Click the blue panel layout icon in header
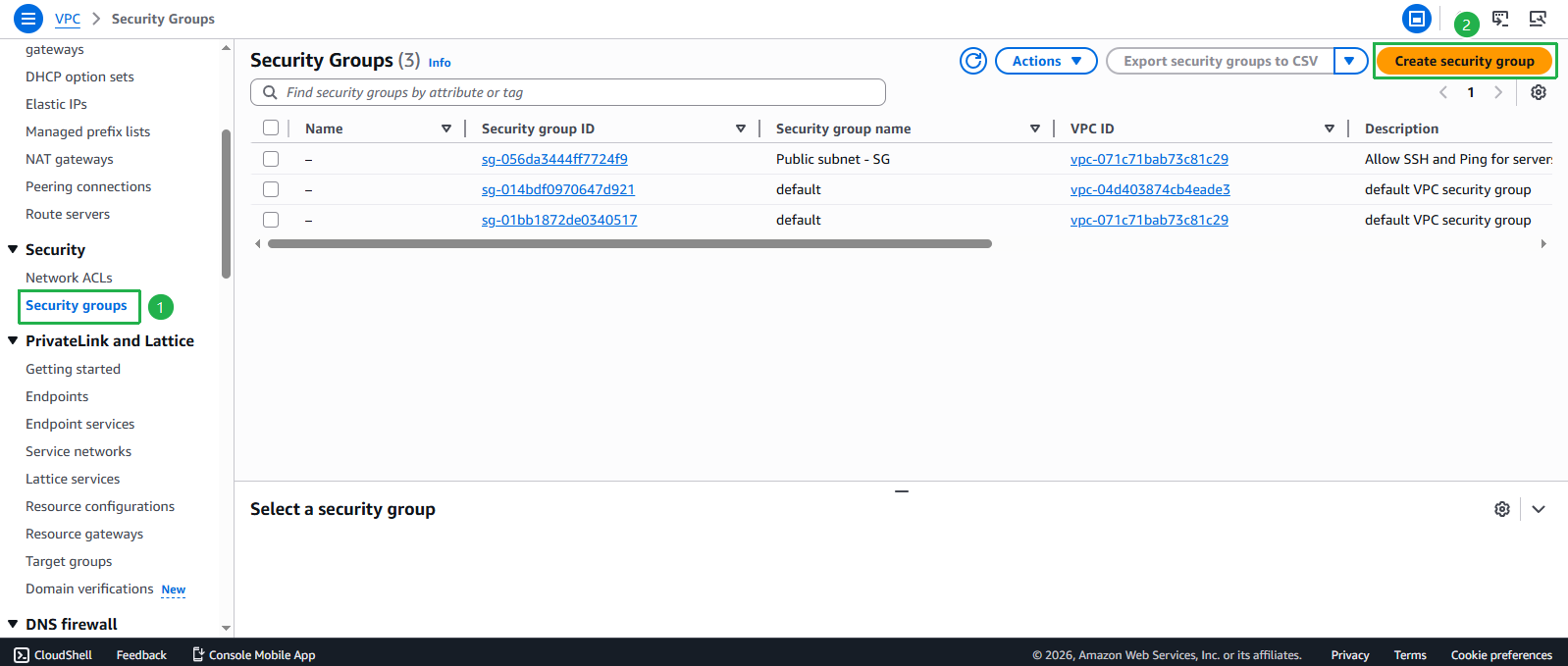This screenshot has height=666, width=1568. coord(1417,19)
